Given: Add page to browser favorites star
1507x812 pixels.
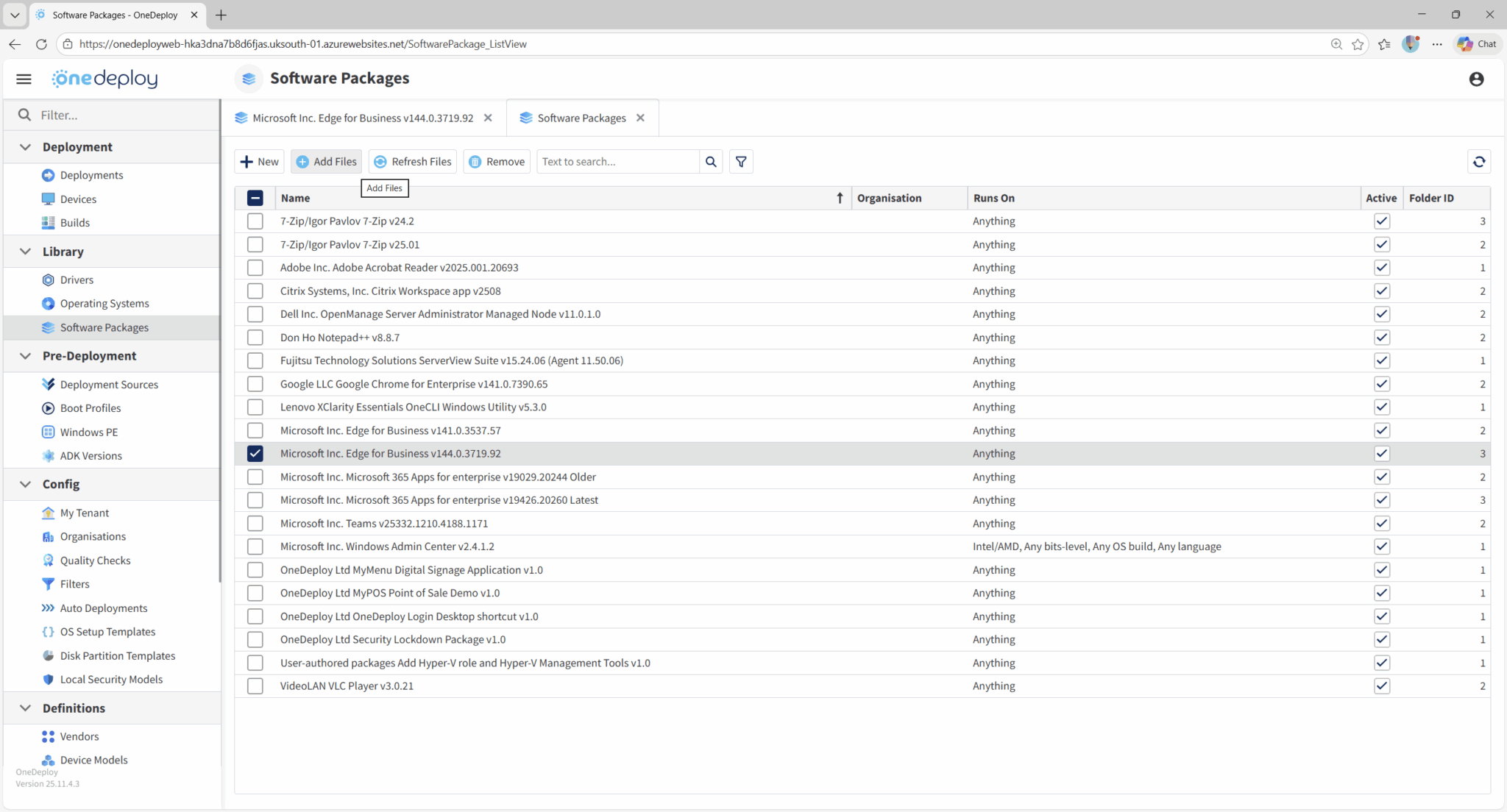Looking at the screenshot, I should pyautogui.click(x=1358, y=44).
